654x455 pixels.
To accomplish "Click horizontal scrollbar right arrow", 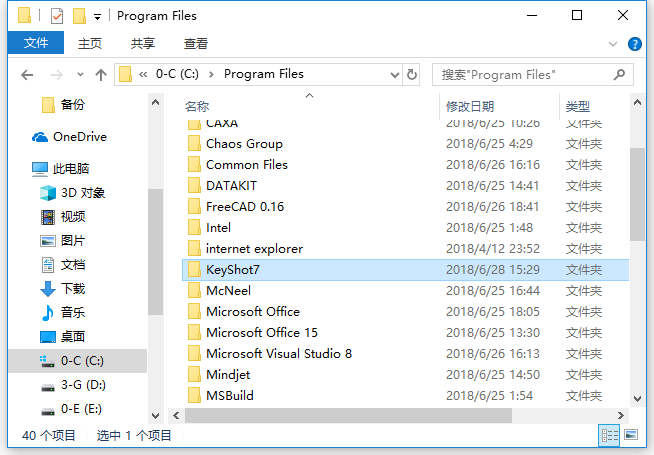I will [621, 416].
